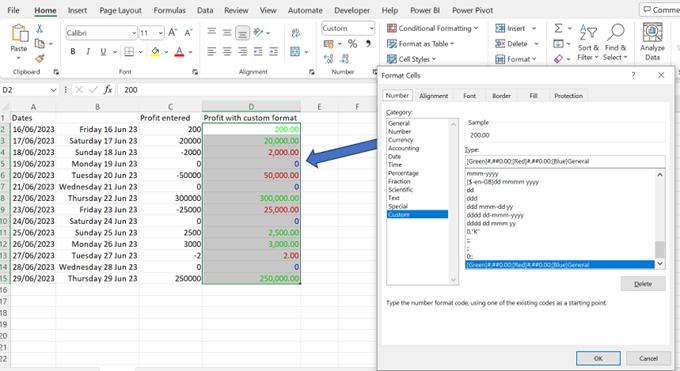Click the AutoSum sigma icon
The height and width of the screenshot is (371, 680).
(558, 29)
